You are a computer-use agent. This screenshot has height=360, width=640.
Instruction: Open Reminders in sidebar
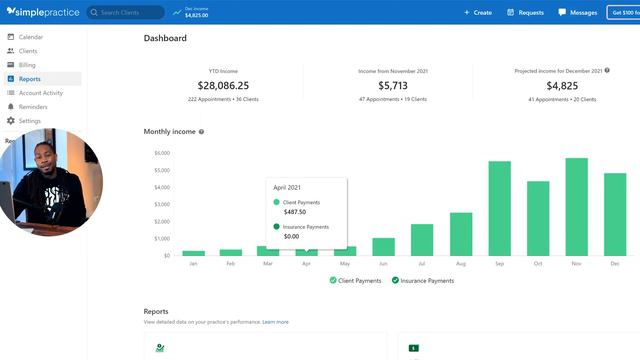click(33, 107)
